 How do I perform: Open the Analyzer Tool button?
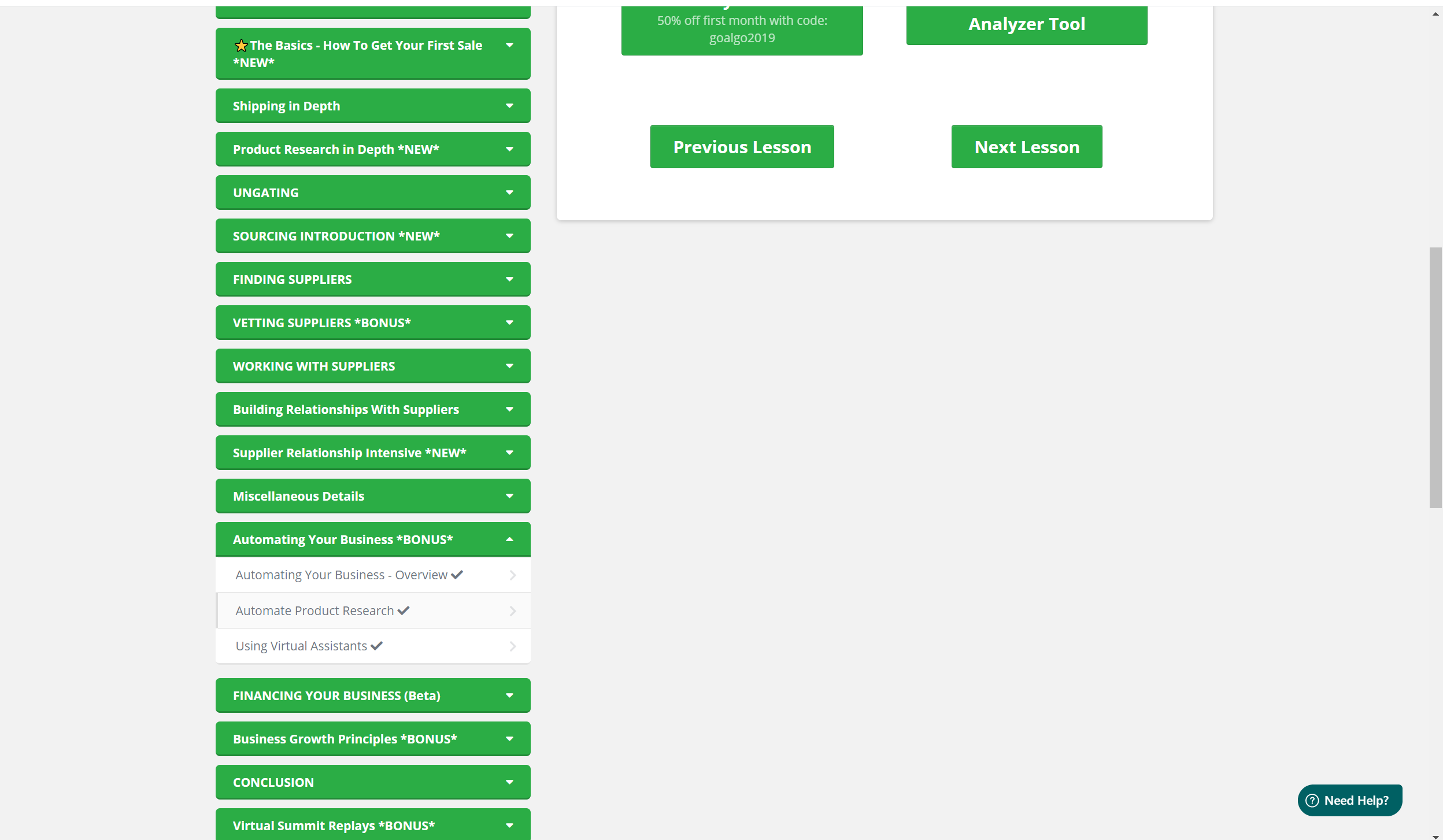click(1027, 24)
